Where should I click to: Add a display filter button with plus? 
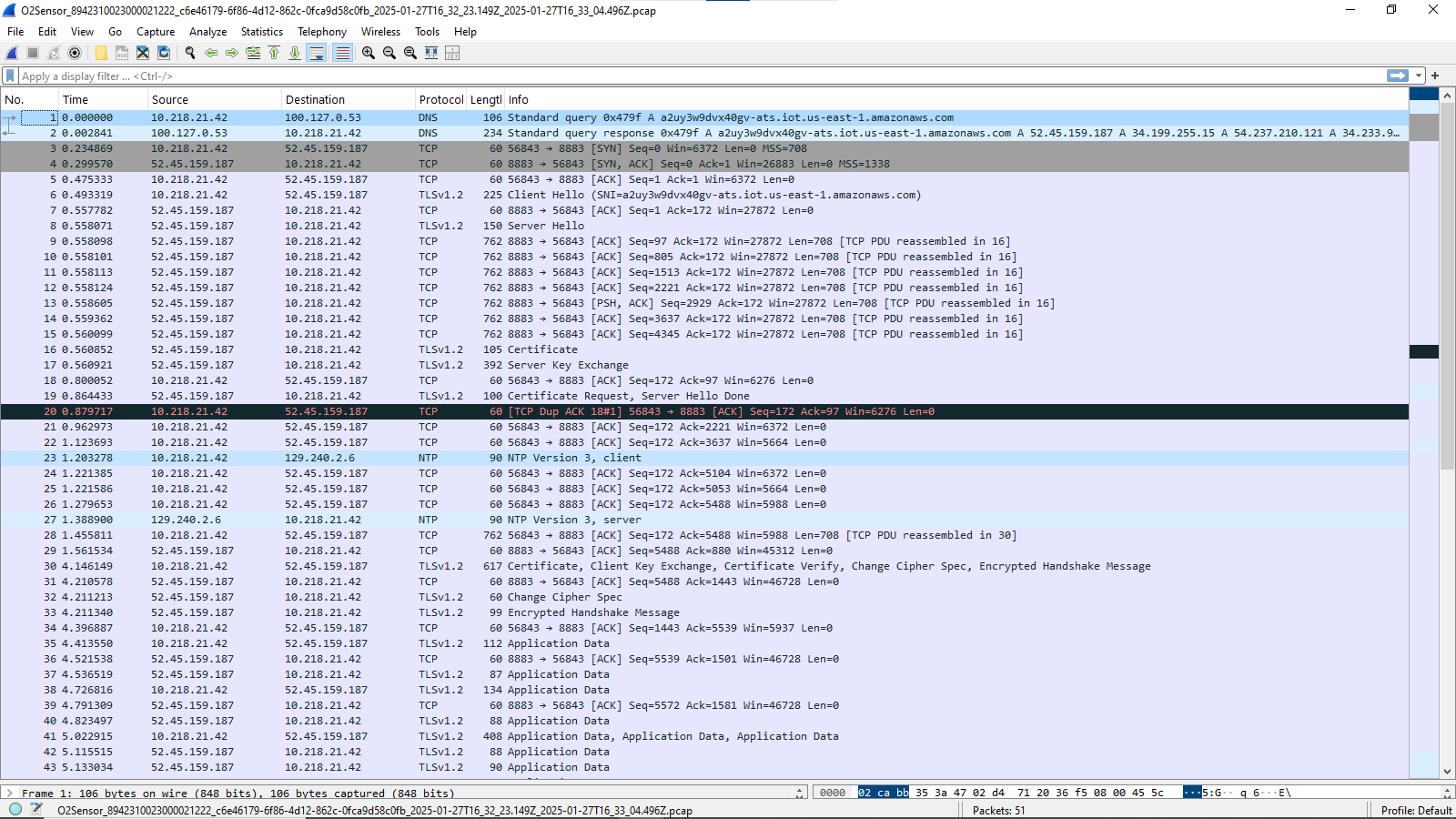[1435, 76]
